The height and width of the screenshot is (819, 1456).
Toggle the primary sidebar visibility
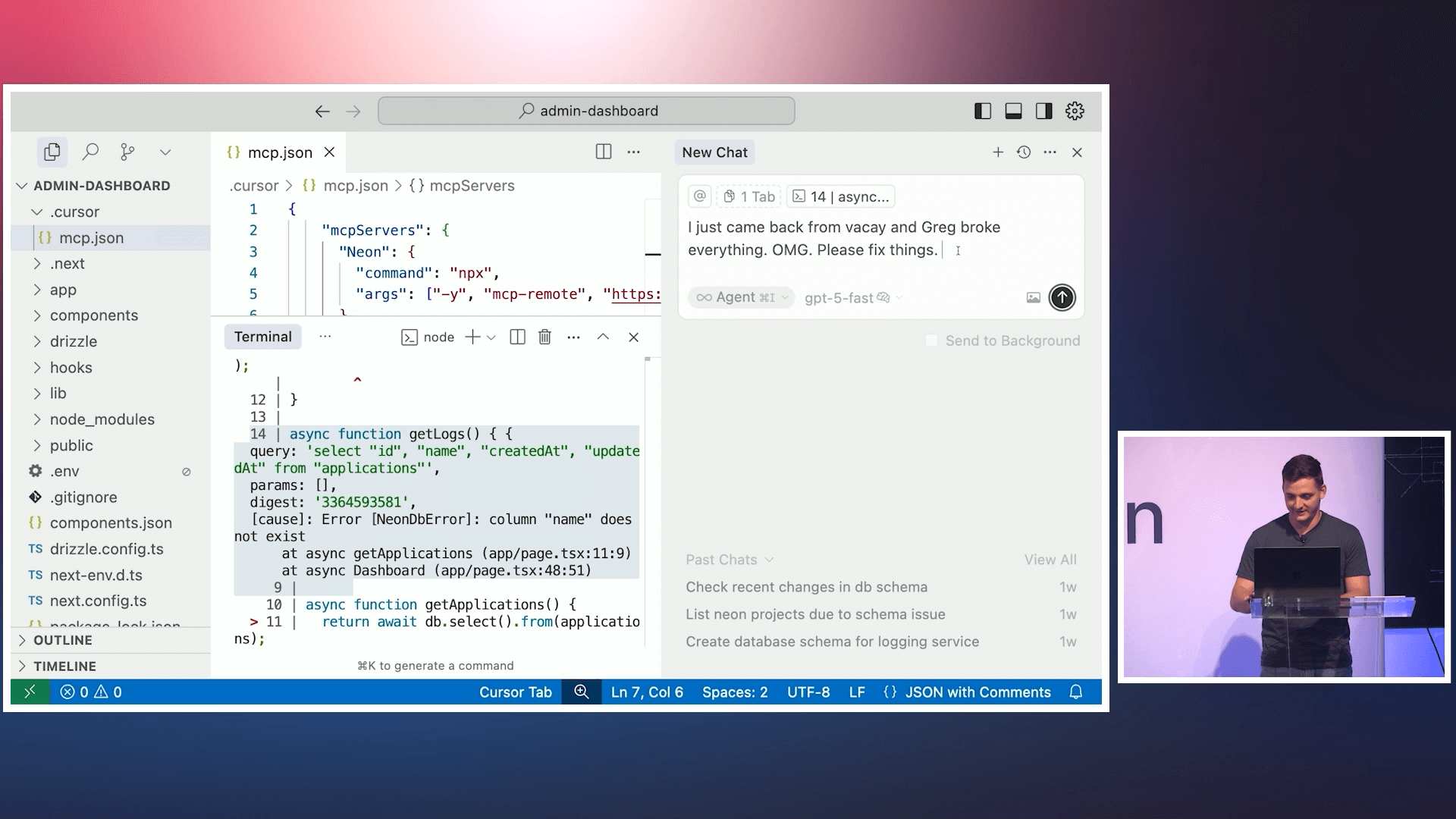click(x=982, y=111)
